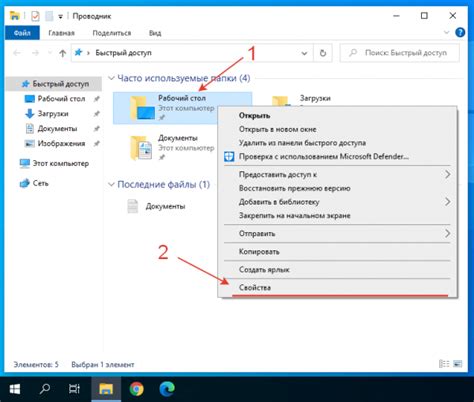Collapse the Последние файлы group

pyautogui.click(x=111, y=184)
